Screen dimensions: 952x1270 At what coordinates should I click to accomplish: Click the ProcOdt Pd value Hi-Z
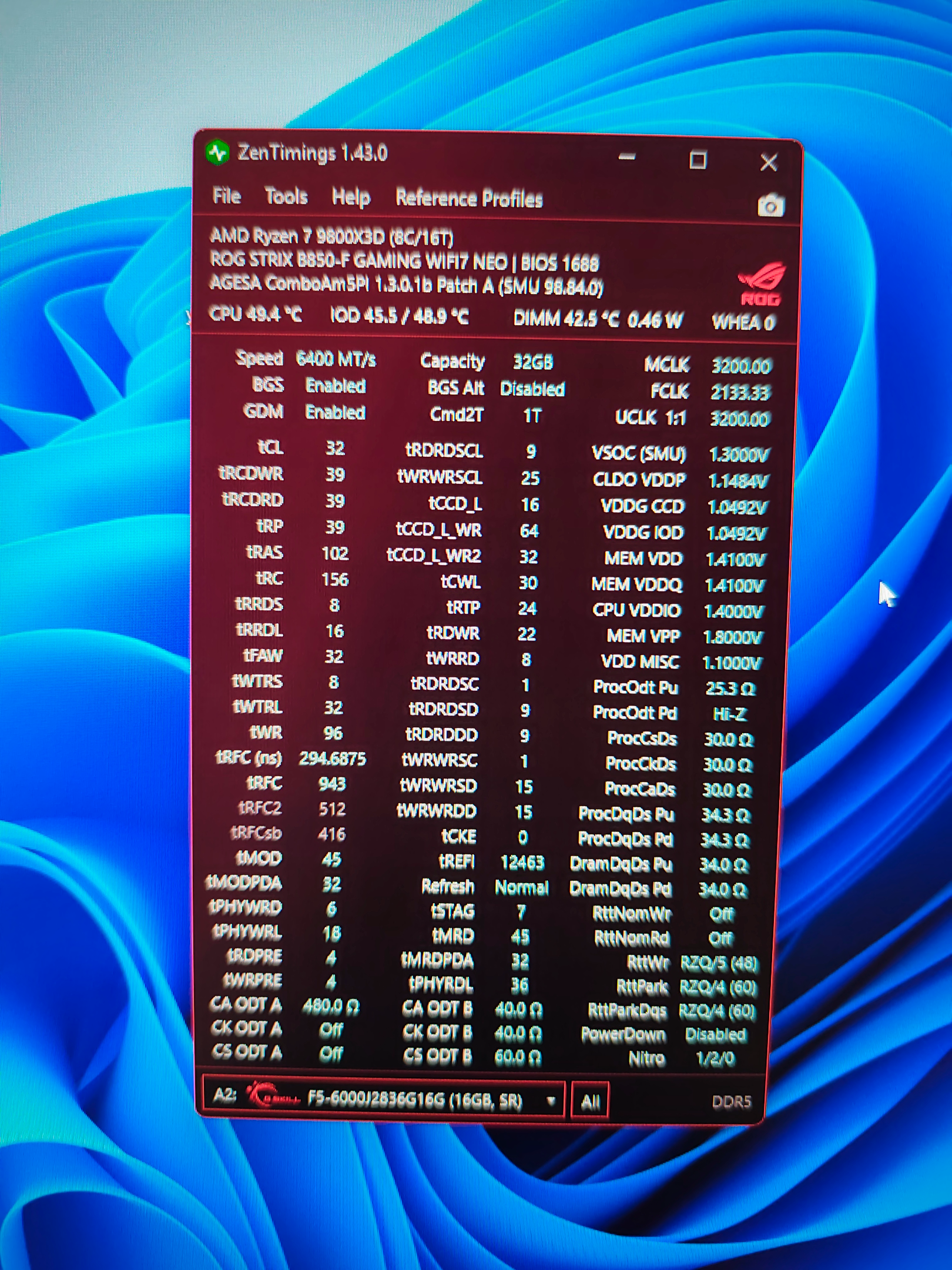729,714
